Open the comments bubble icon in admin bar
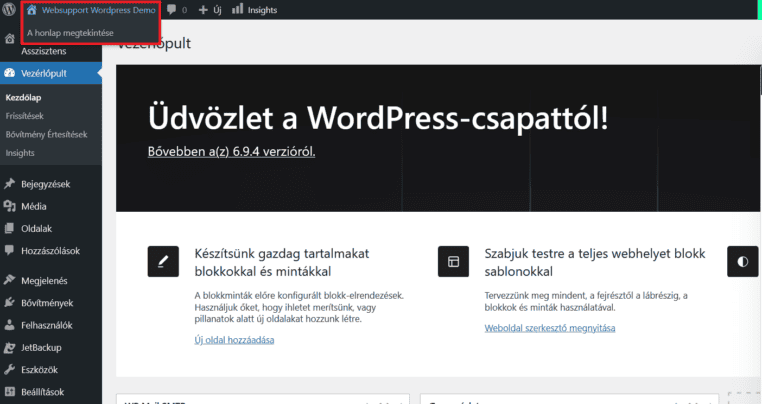762x404 pixels. (x=172, y=10)
